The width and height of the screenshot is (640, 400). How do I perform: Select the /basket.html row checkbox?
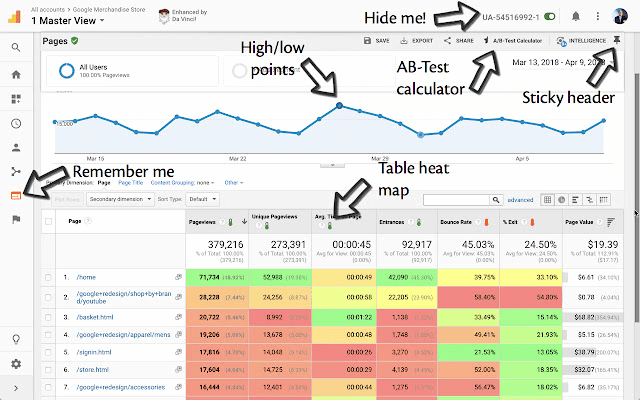click(x=49, y=316)
